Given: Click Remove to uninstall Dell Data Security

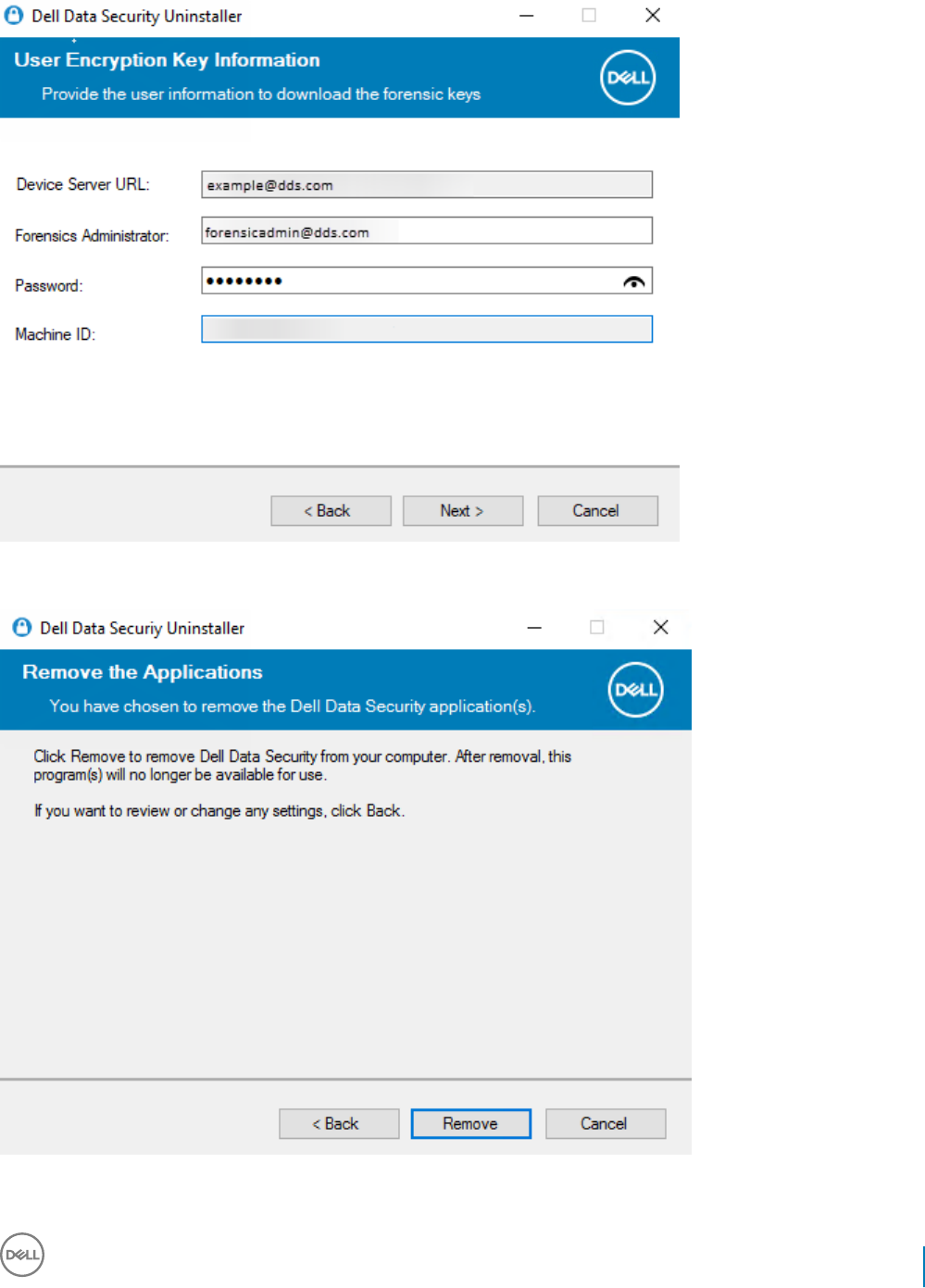Looking at the screenshot, I should coord(471,1124).
